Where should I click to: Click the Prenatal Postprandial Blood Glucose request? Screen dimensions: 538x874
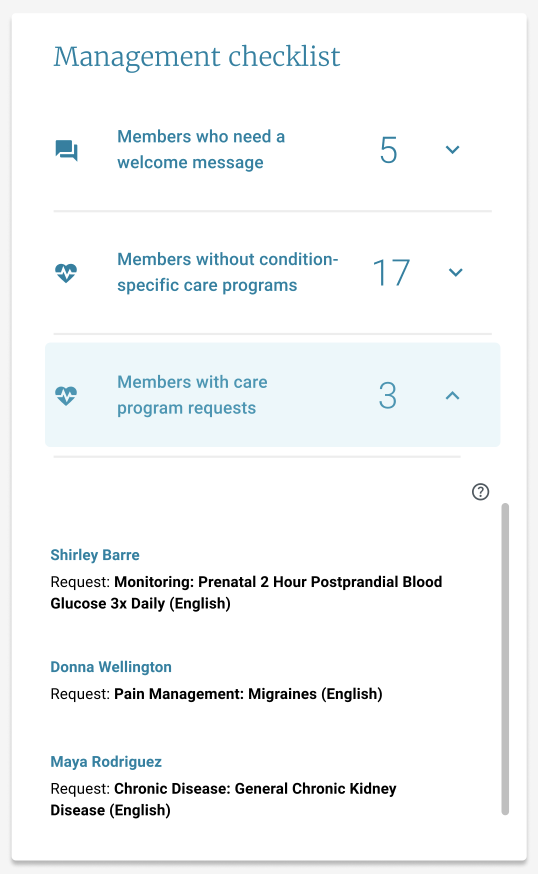(246, 593)
